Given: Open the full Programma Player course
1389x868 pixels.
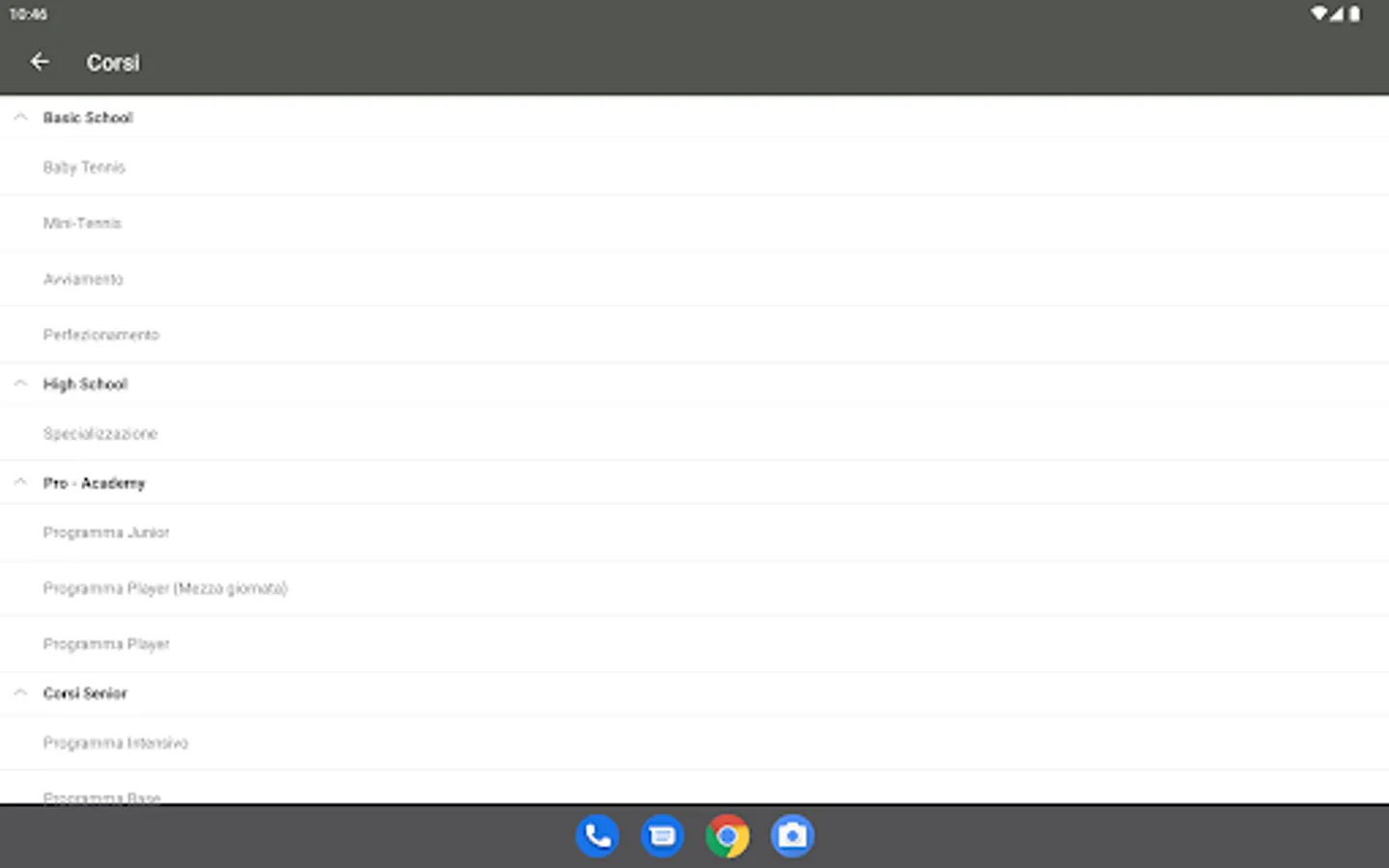Looking at the screenshot, I should click(694, 644).
